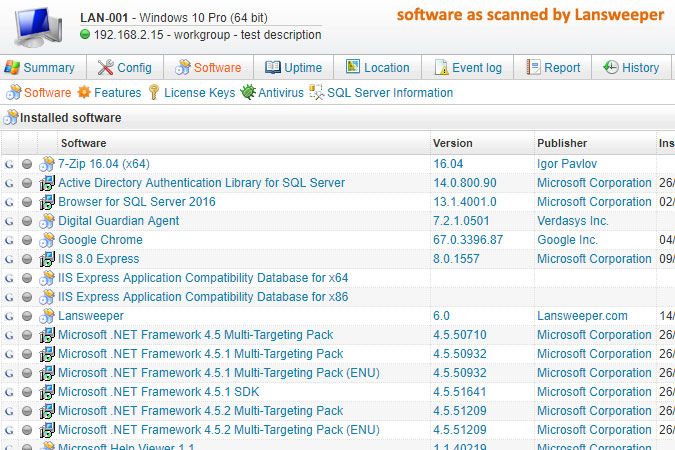This screenshot has width=675, height=450.
Task: Open the Summary tab
Action: point(40,68)
